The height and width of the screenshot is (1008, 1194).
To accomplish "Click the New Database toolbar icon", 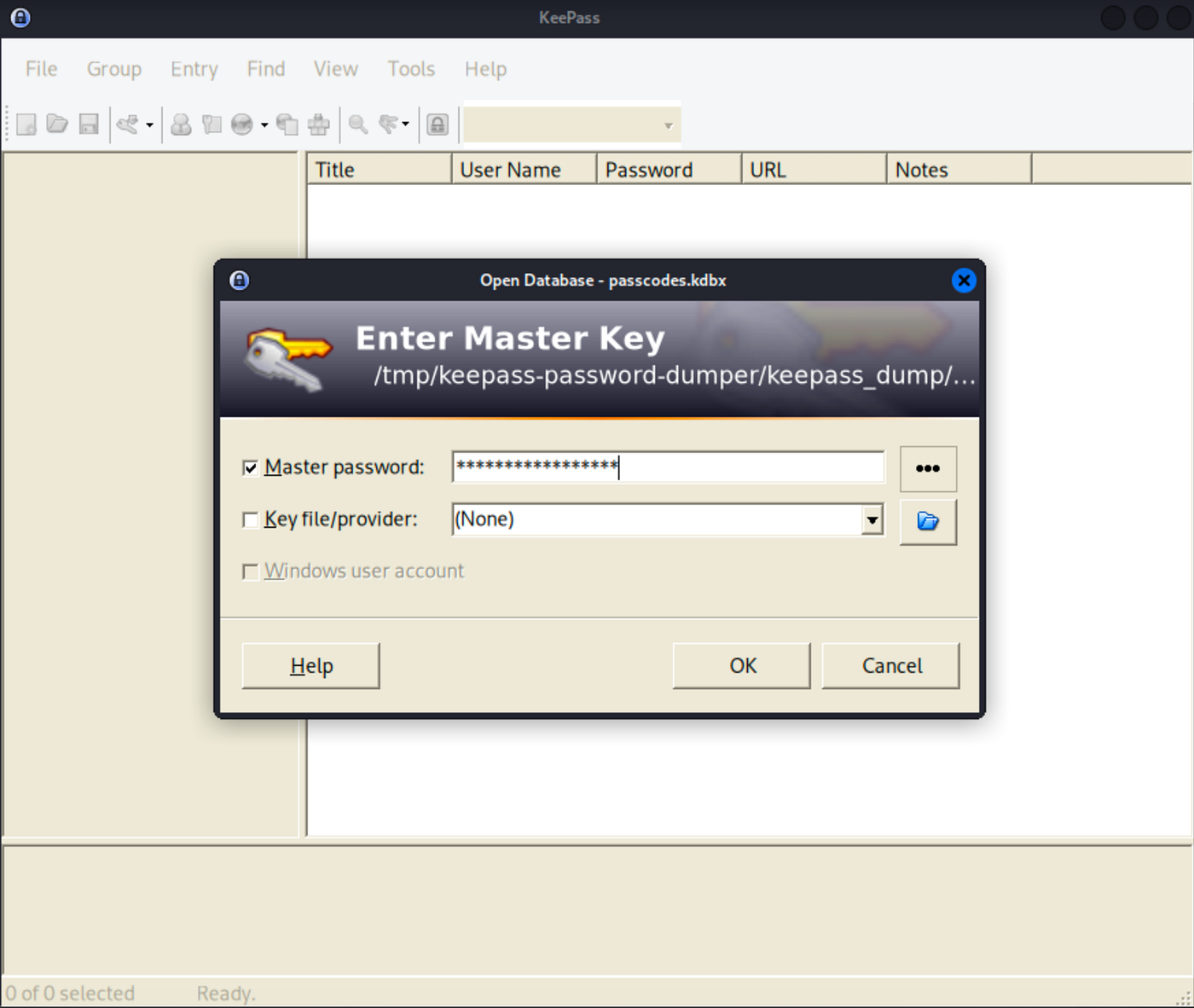I will point(26,125).
